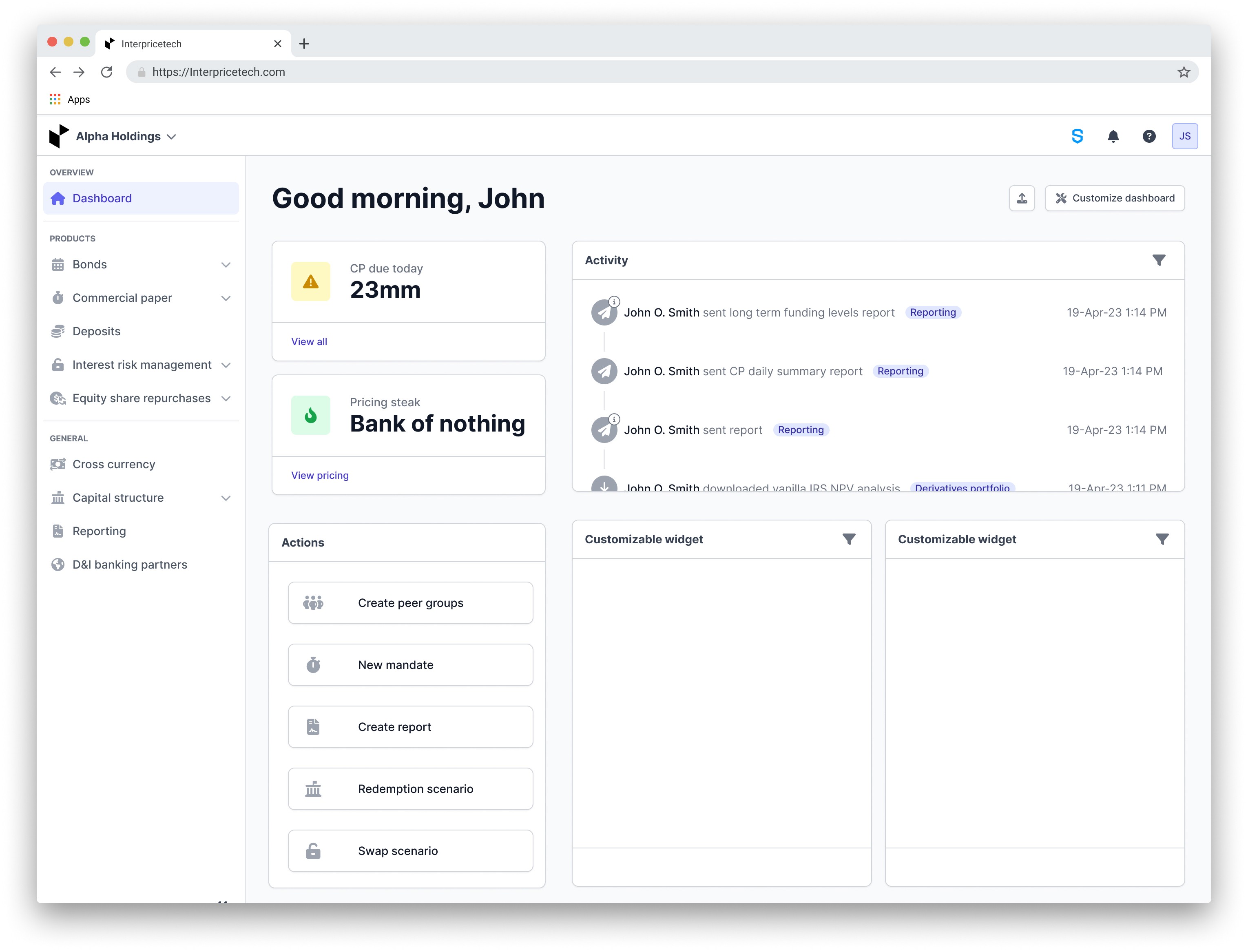This screenshot has height=952, width=1248.
Task: Click the help question mark icon
Action: pyautogui.click(x=1148, y=136)
